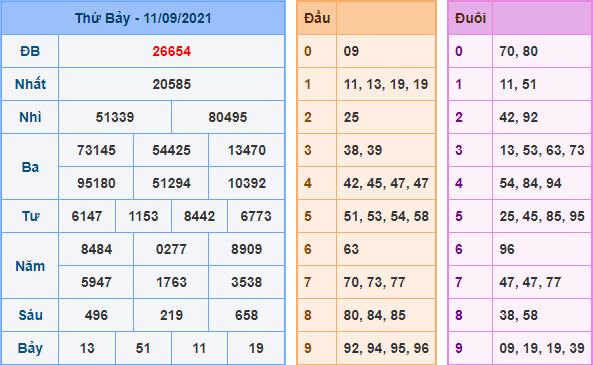Image resolution: width=593 pixels, height=365 pixels.
Task: Select Đuôi row value '47, 47, 77'
Action: pos(530,282)
